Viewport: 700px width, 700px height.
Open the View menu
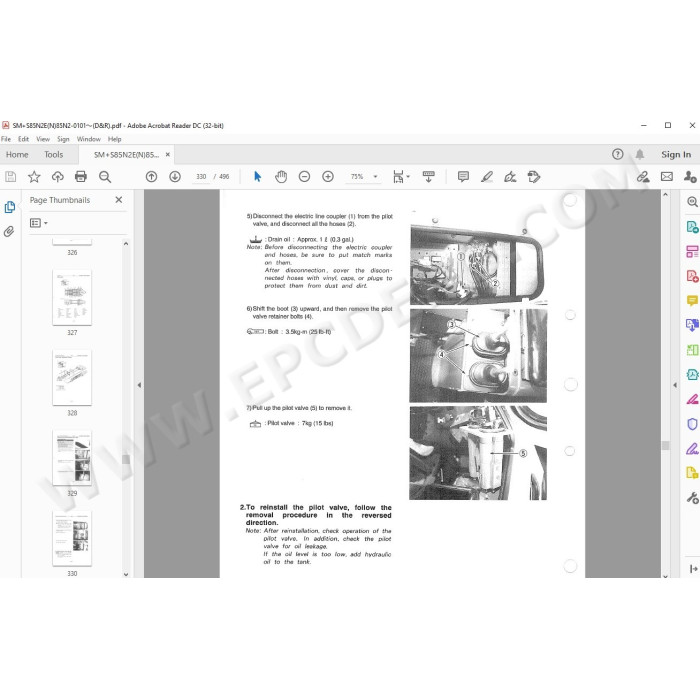click(x=43, y=139)
